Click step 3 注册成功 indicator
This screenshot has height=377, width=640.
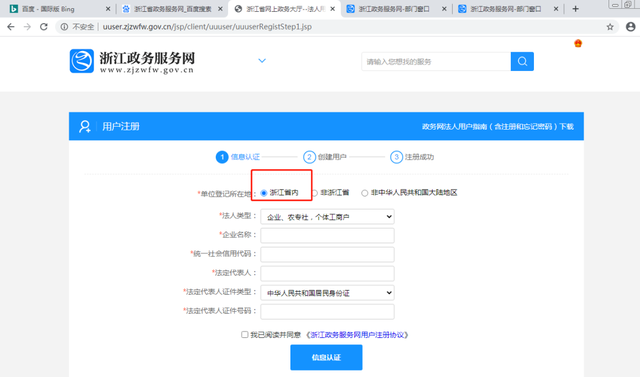point(412,157)
